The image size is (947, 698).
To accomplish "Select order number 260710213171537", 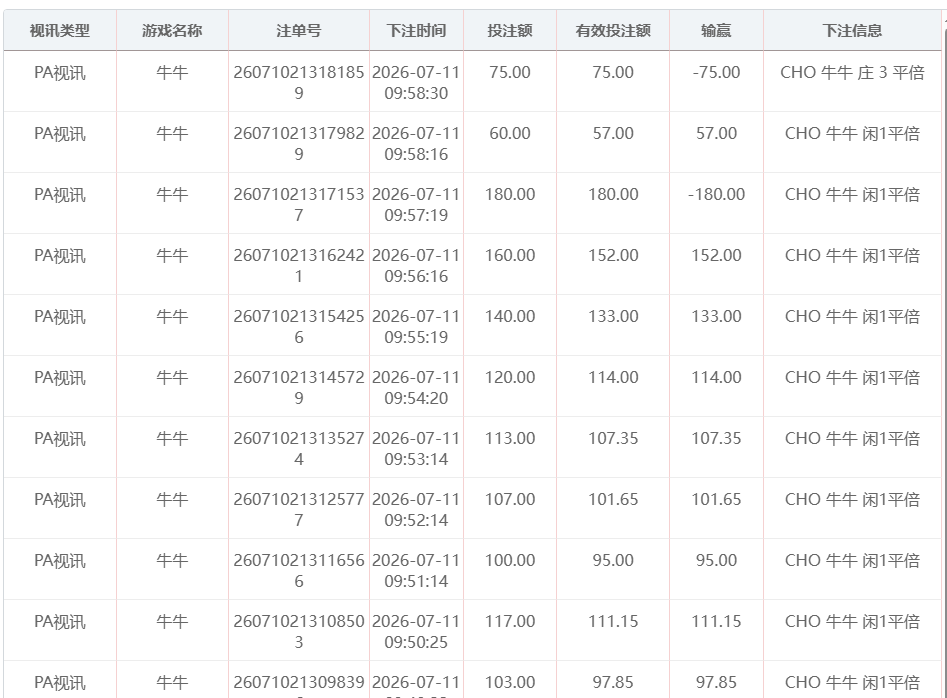I will pyautogui.click(x=298, y=205).
